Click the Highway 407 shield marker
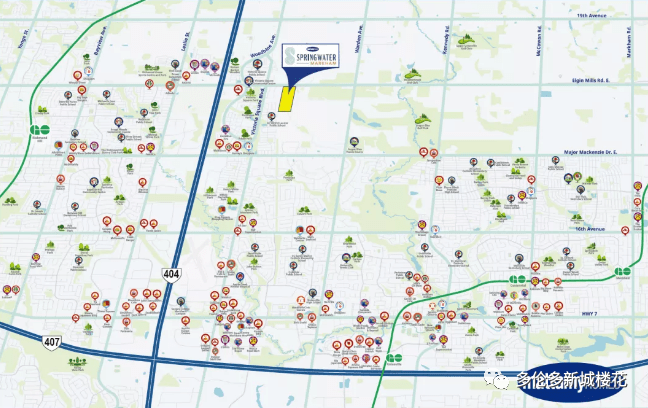The image size is (648, 408). coord(52,342)
